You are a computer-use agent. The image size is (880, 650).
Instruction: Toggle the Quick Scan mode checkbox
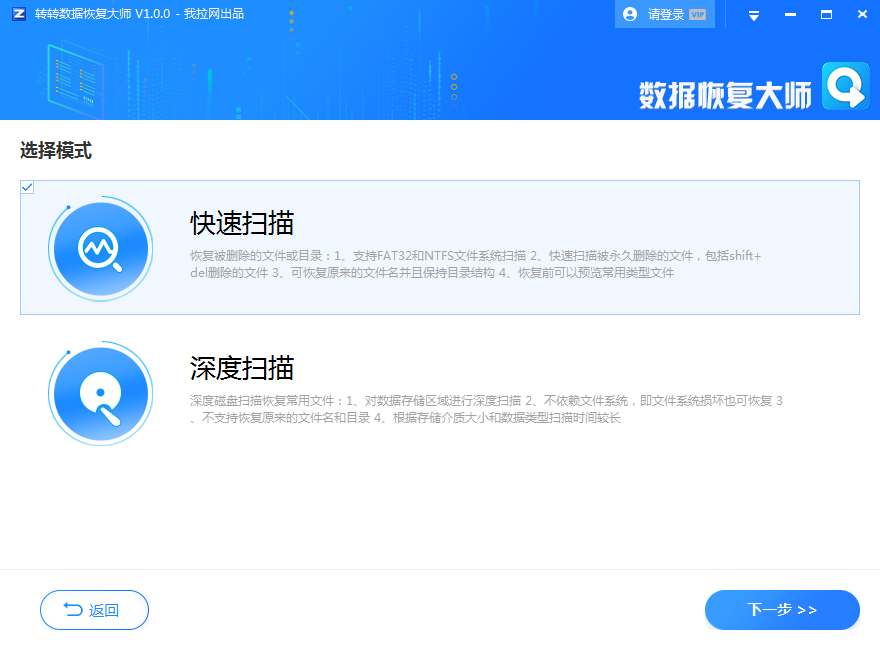pyautogui.click(x=27, y=187)
